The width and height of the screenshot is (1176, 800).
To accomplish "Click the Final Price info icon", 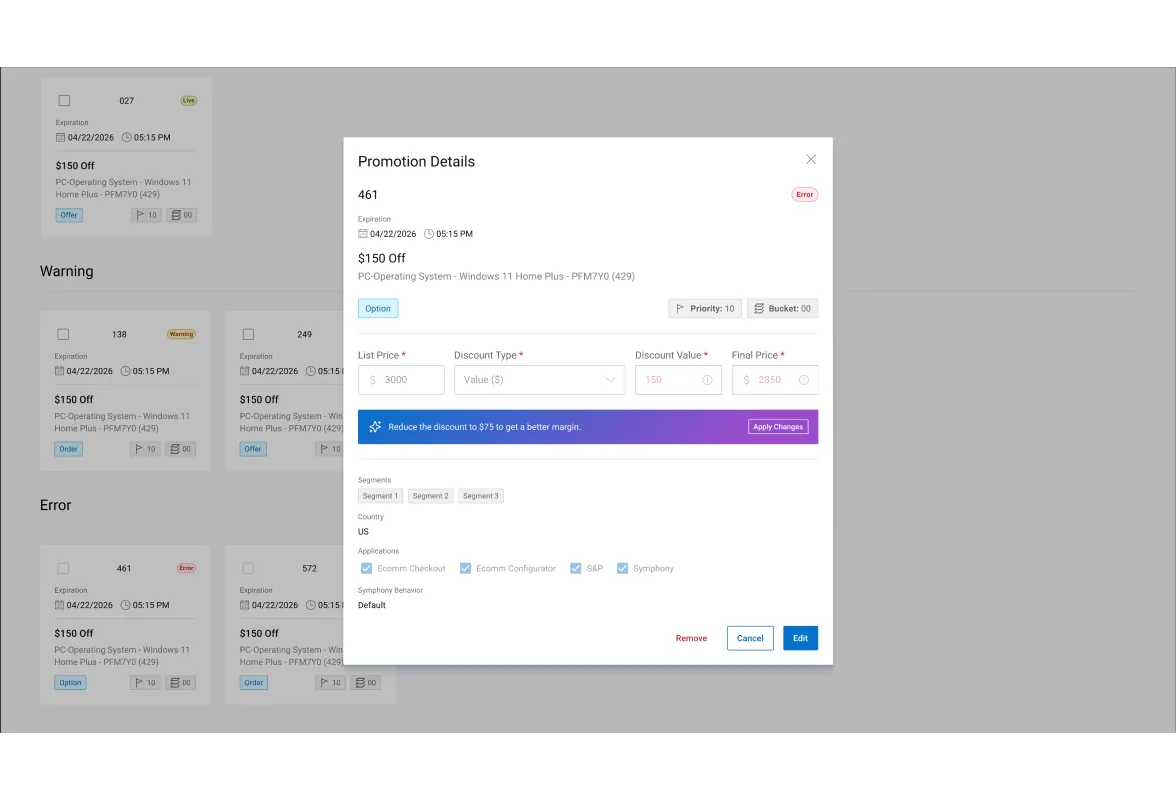I will click(804, 380).
